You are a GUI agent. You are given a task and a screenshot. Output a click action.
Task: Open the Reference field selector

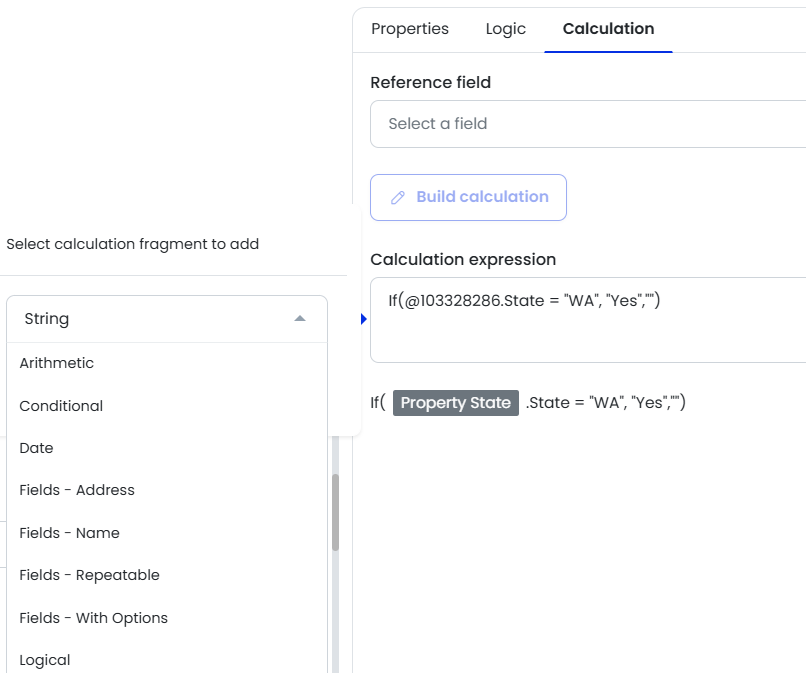(588, 124)
